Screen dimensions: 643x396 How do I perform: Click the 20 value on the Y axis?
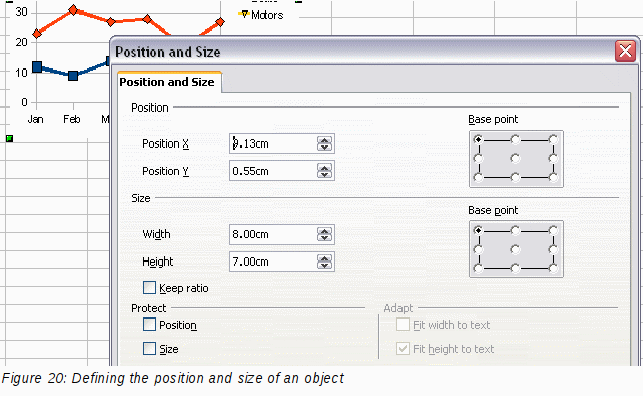[x=22, y=42]
